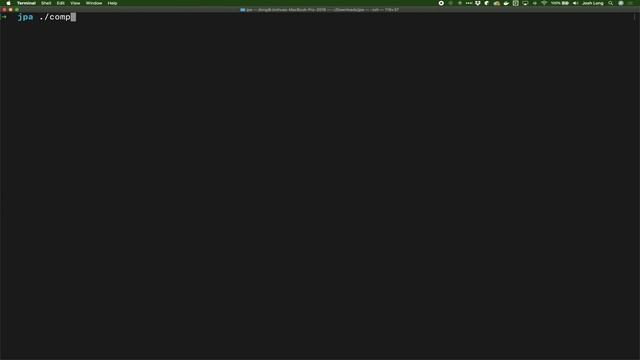Viewport: 640px width, 360px height.
Task: Click the prompt arrow symbol
Action: (x=4, y=17)
